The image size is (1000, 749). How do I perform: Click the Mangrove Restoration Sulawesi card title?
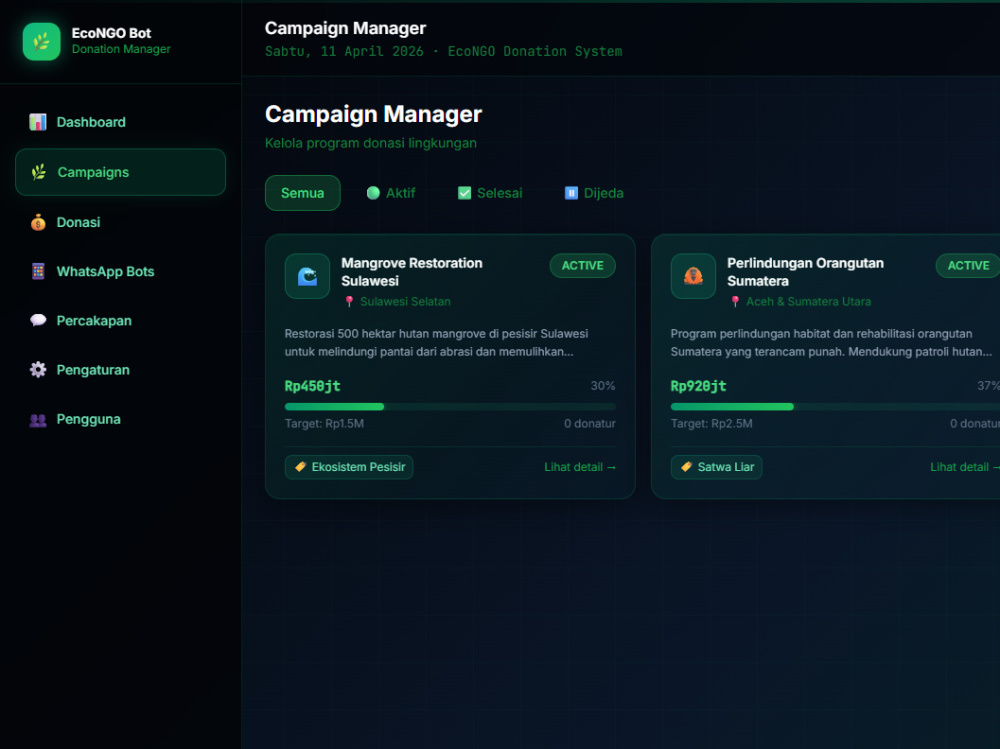click(412, 272)
